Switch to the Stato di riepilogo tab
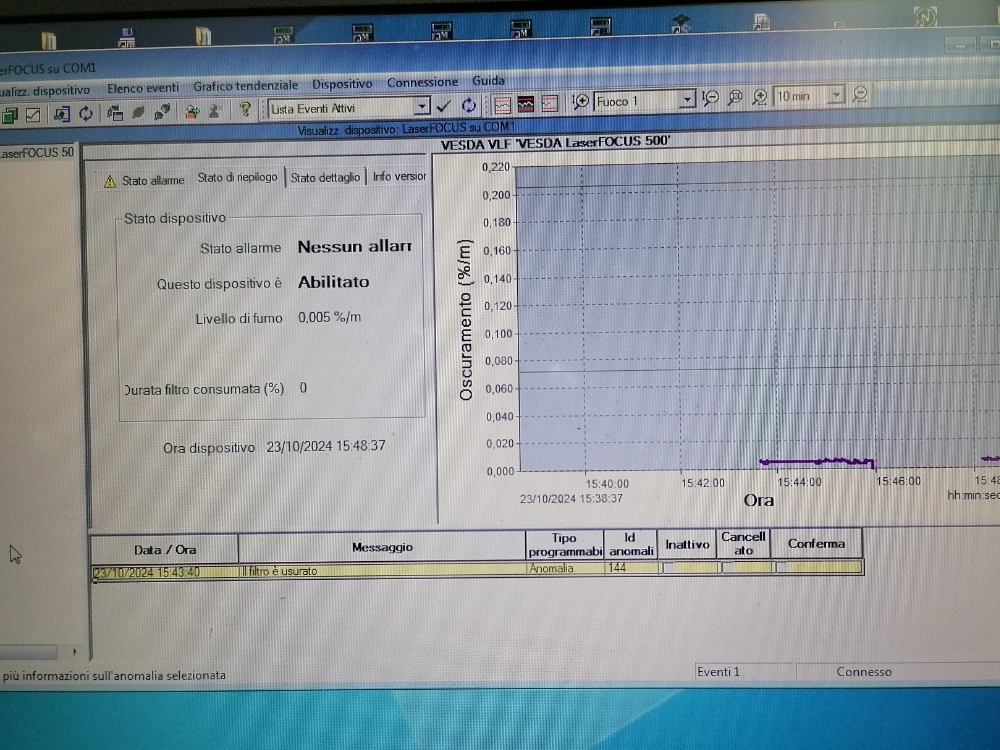Screen dimensions: 1000x750 pos(237,177)
